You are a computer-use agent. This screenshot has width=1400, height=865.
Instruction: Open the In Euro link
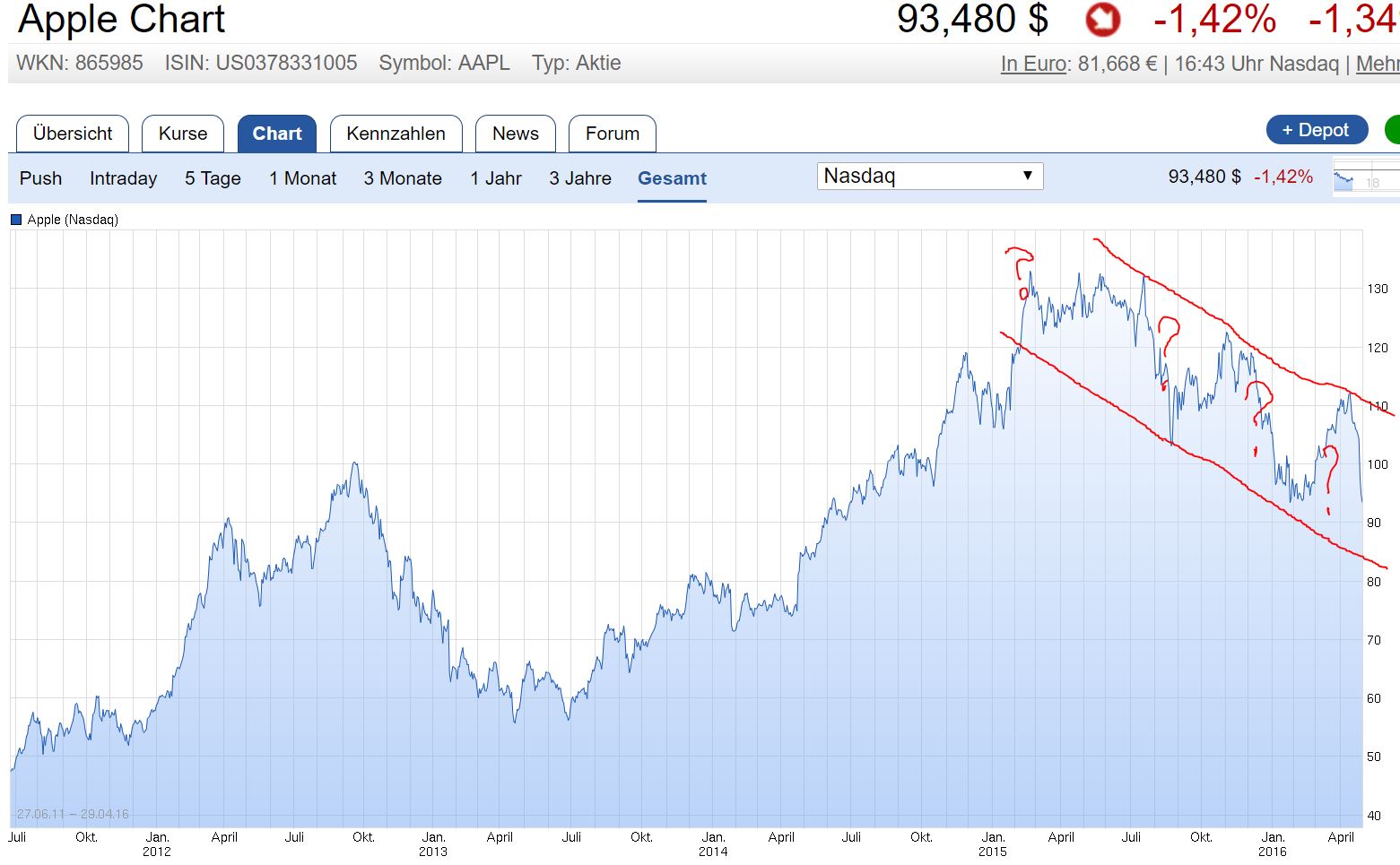click(x=1032, y=64)
